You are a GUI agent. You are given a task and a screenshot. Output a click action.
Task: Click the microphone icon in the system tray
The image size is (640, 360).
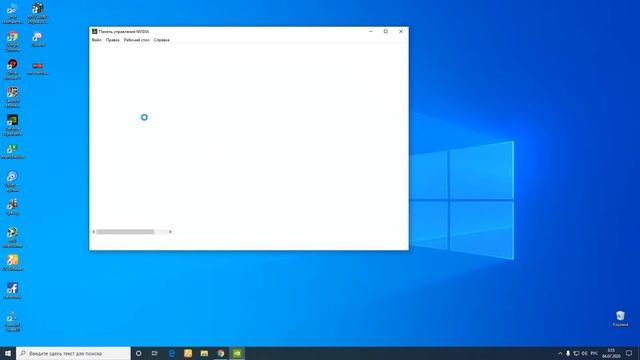(568, 353)
